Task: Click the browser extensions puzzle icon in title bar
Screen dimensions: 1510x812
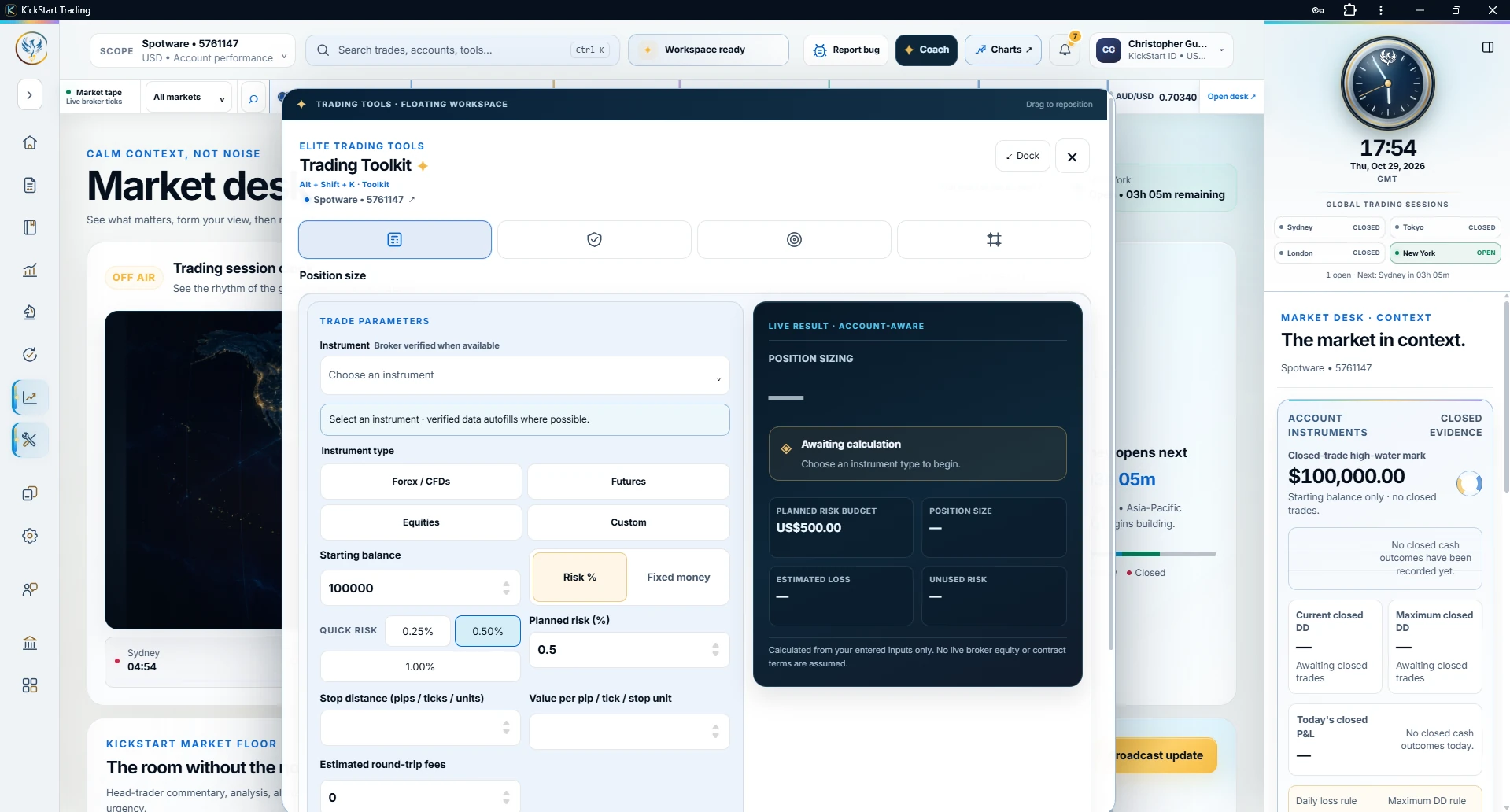Action: [1350, 10]
